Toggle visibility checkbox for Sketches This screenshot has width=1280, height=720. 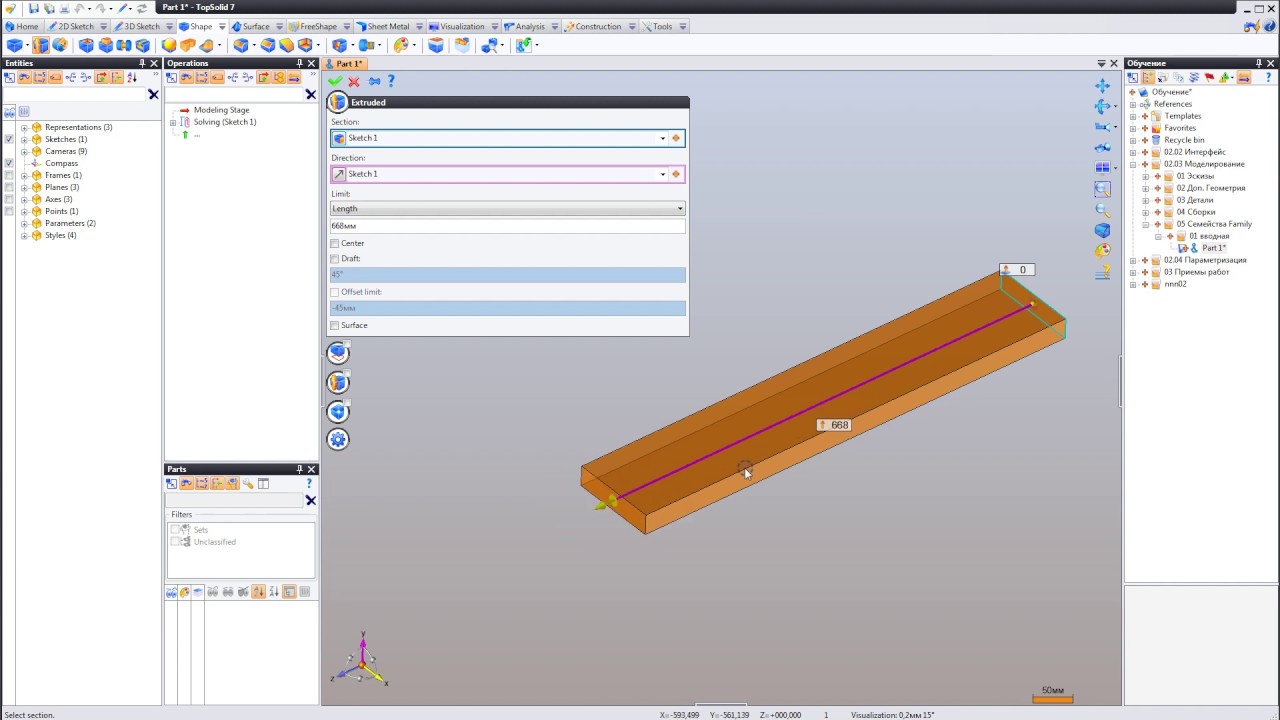9,139
